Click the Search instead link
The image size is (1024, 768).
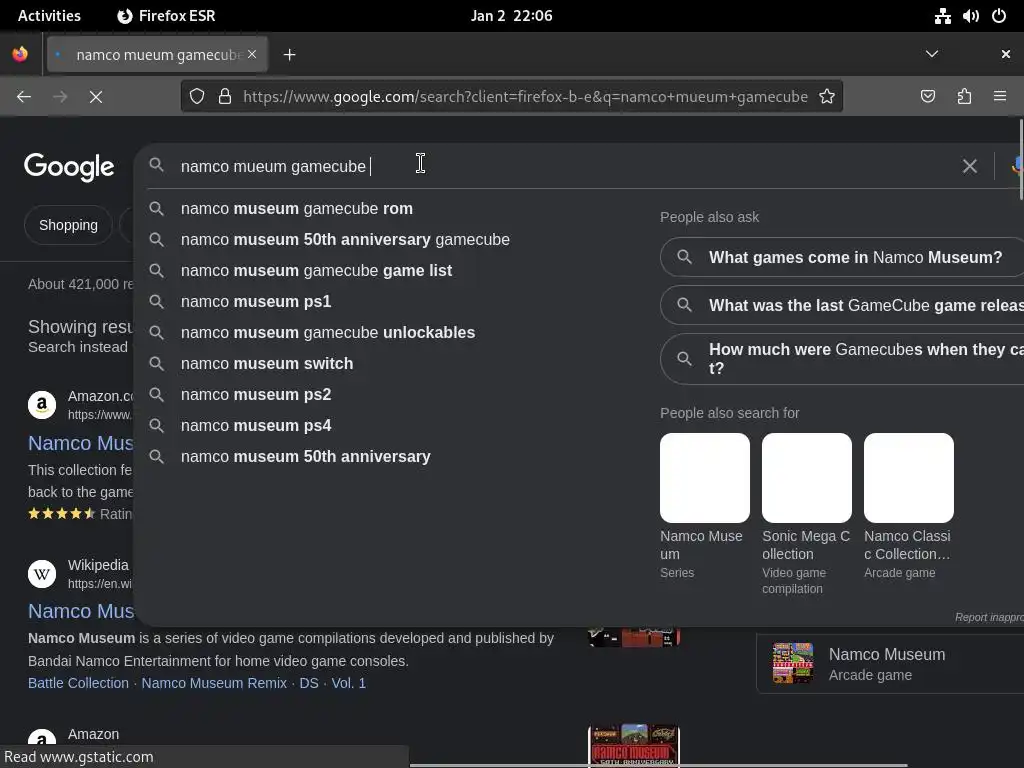pyautogui.click(x=78, y=347)
